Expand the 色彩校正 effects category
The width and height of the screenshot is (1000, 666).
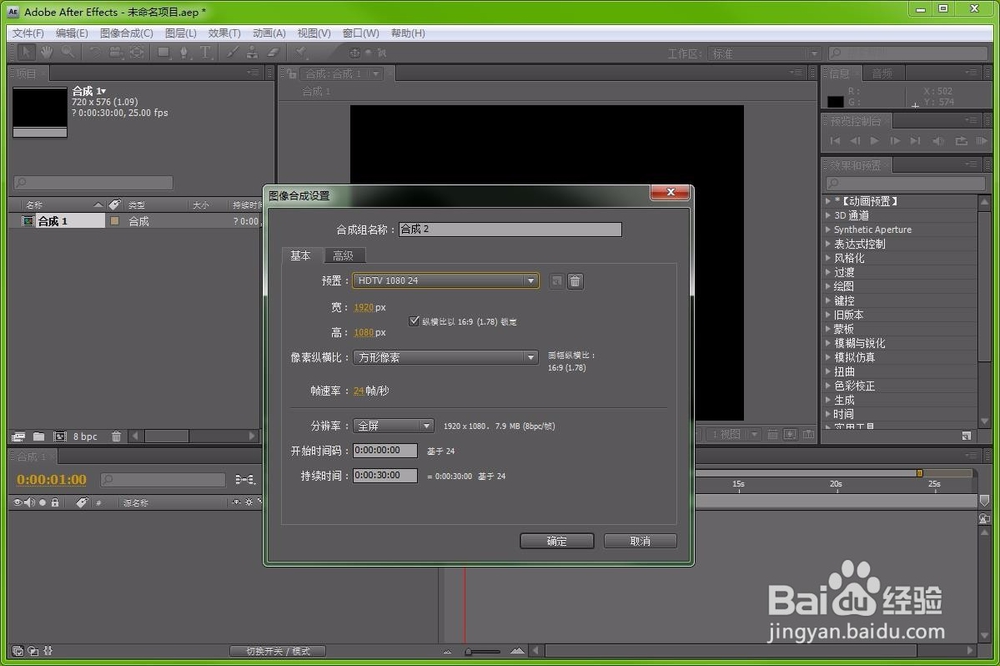coord(828,385)
